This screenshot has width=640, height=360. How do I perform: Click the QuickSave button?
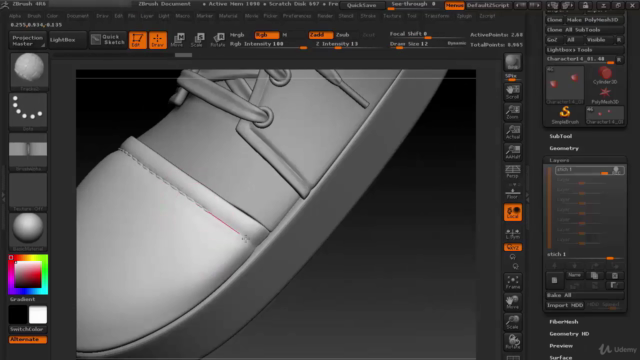tap(362, 5)
